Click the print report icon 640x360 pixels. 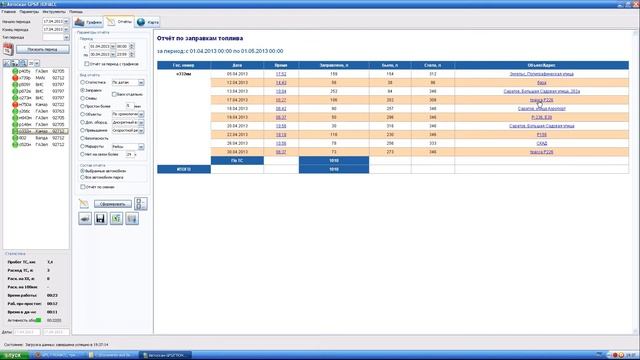(x=85, y=219)
